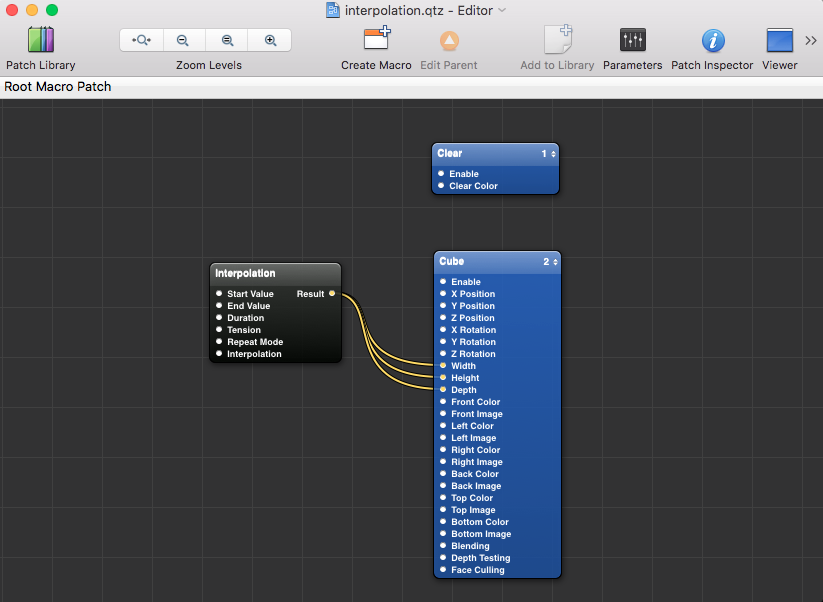Open the Viewer window

coord(779,40)
